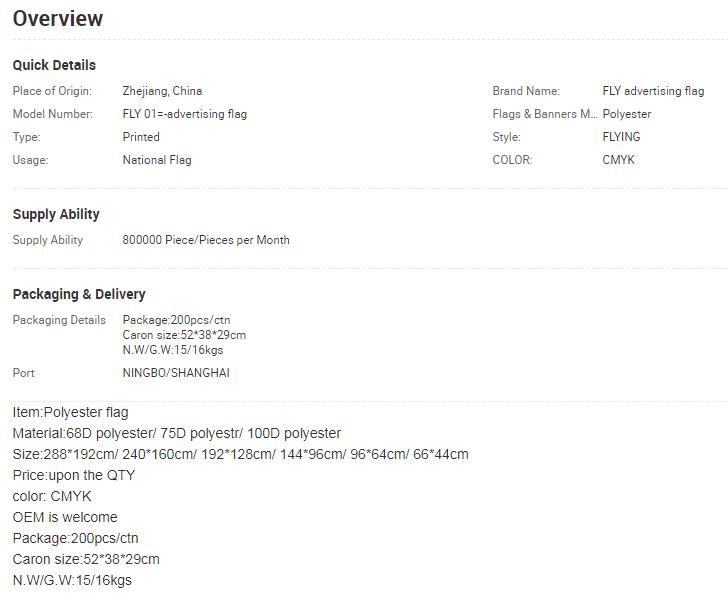Viewport: 728px width, 605px height.
Task: Select the Polyester material value
Action: pyautogui.click(x=626, y=114)
